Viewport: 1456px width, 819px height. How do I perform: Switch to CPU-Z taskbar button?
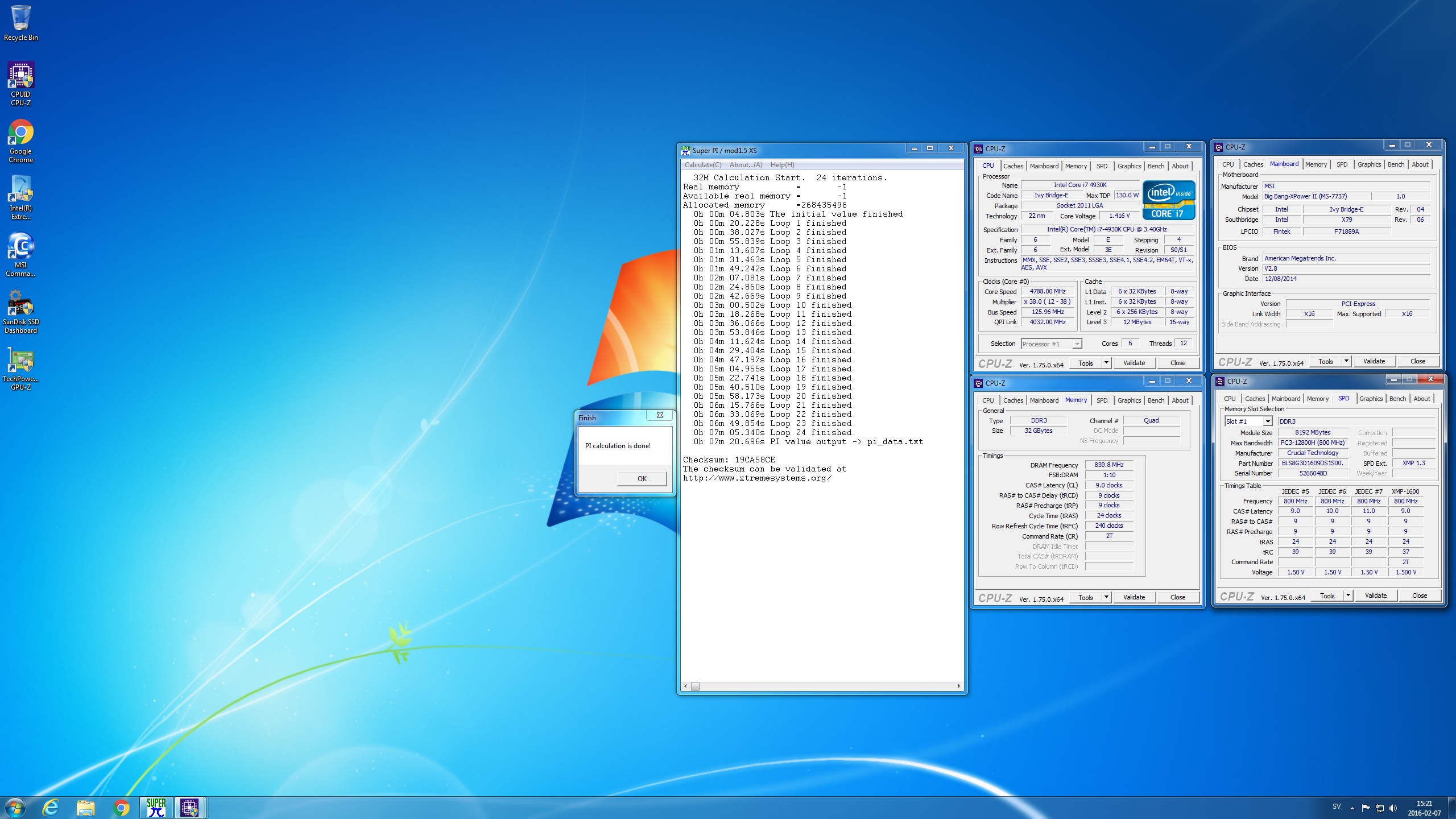[189, 808]
